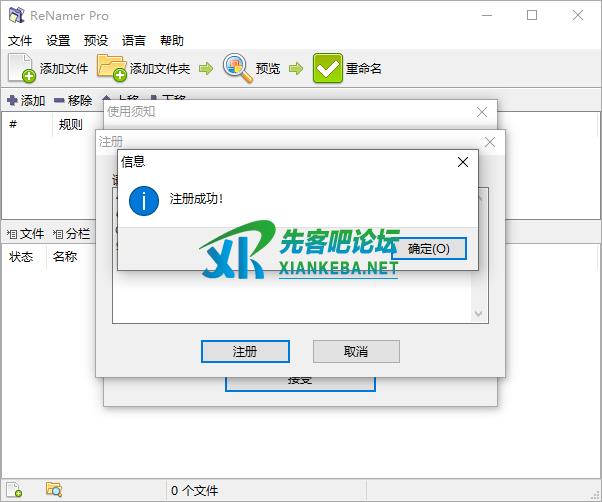Screen dimensions: 602x502
Task: Open the 设置 settings menu
Action: click(58, 41)
